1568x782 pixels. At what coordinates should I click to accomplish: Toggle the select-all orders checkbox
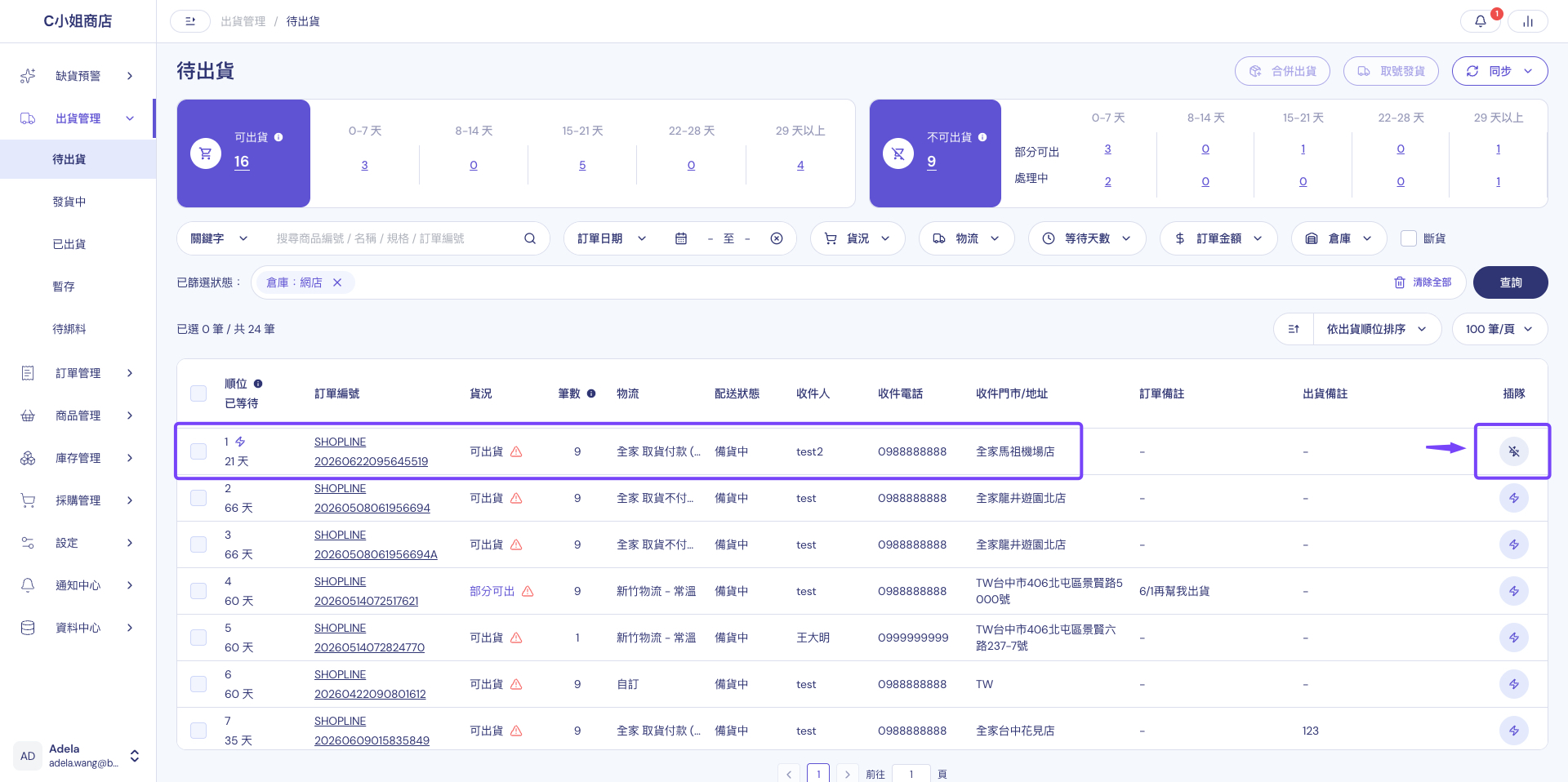(198, 393)
